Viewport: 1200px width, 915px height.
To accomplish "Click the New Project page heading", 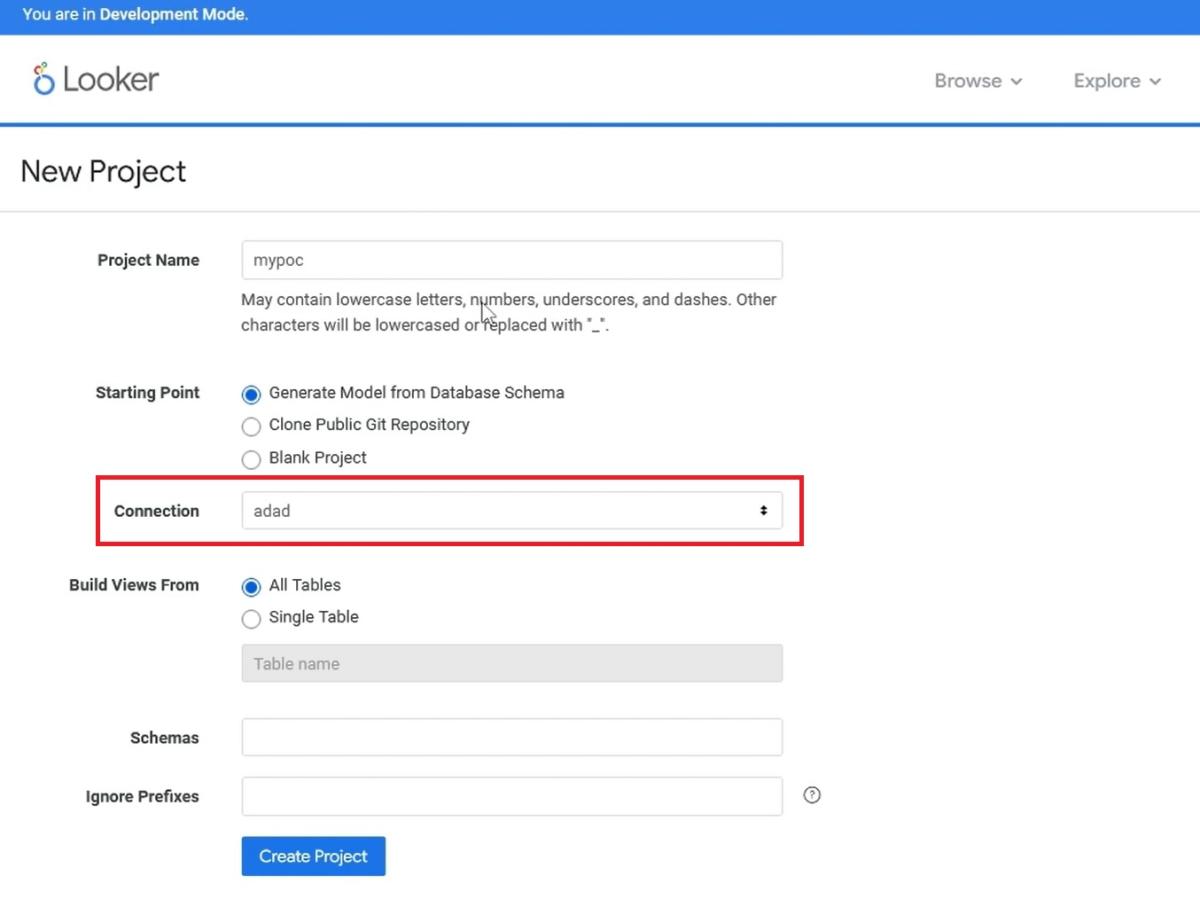I will point(103,171).
